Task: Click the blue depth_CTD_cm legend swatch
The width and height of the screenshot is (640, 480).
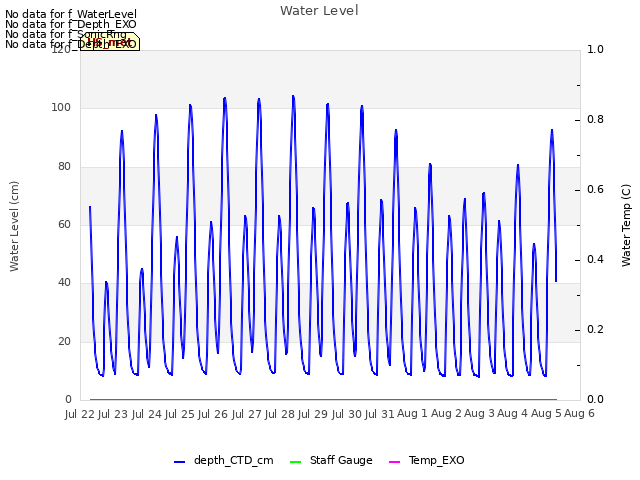Action: point(179,462)
